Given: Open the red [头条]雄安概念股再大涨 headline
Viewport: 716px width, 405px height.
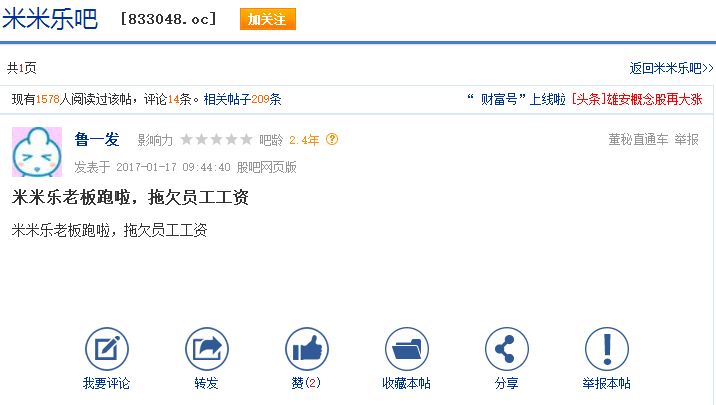Looking at the screenshot, I should pyautogui.click(x=637, y=99).
